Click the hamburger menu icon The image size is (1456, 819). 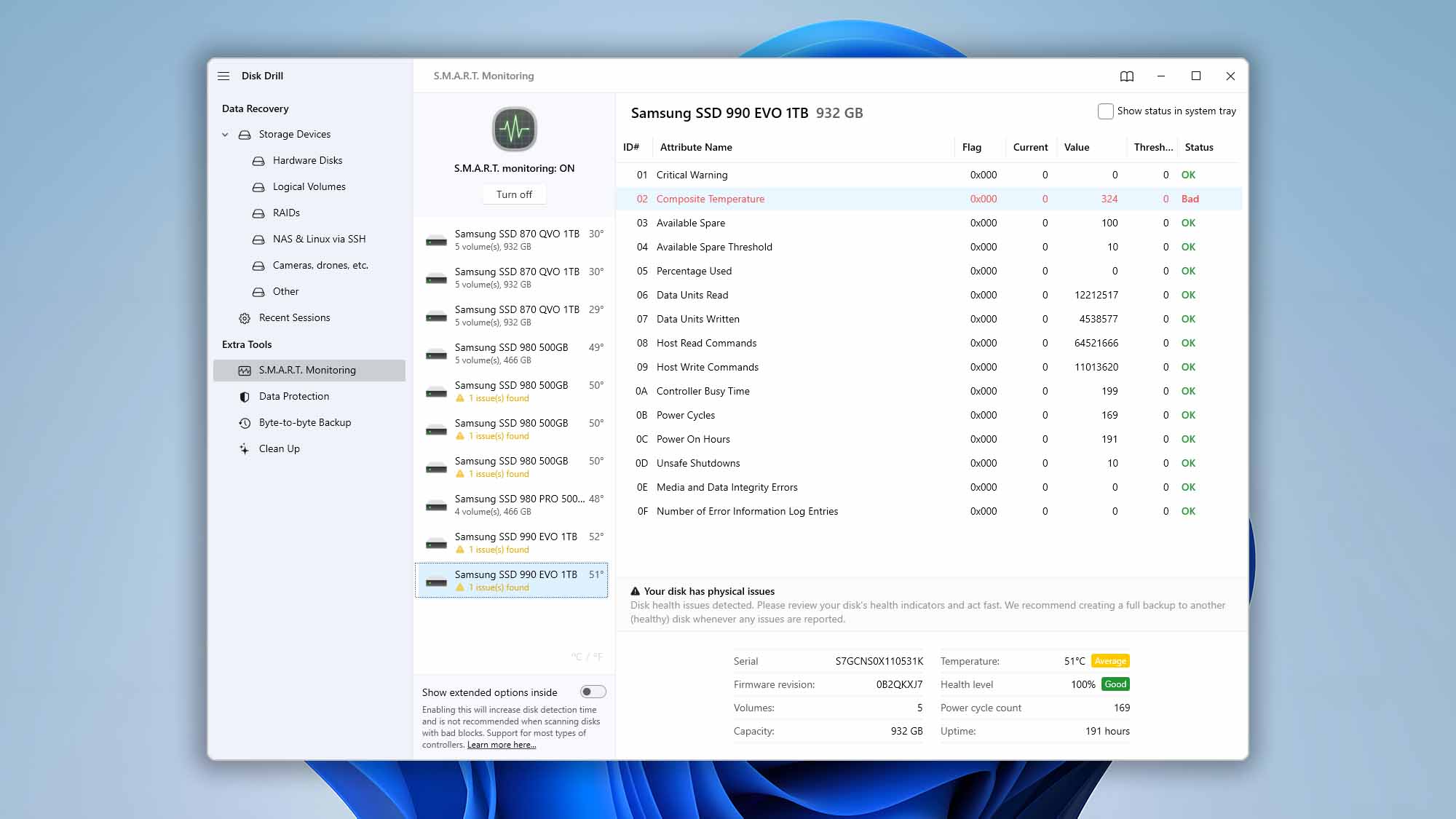[223, 75]
